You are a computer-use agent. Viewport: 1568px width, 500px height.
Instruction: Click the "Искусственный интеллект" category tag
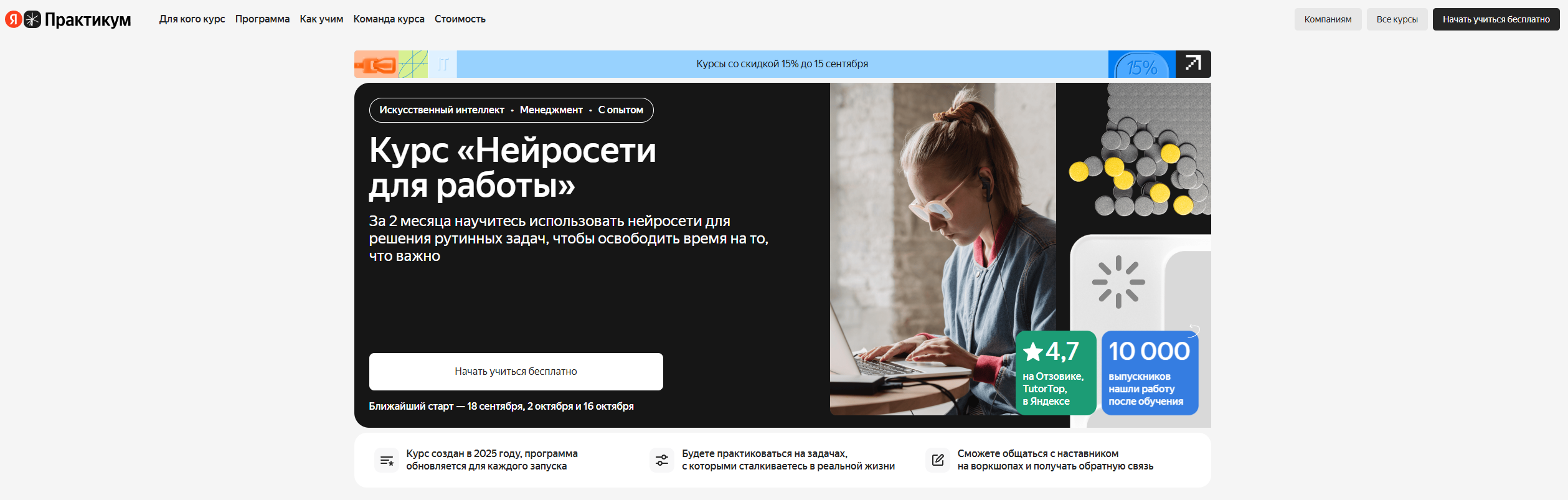[442, 110]
